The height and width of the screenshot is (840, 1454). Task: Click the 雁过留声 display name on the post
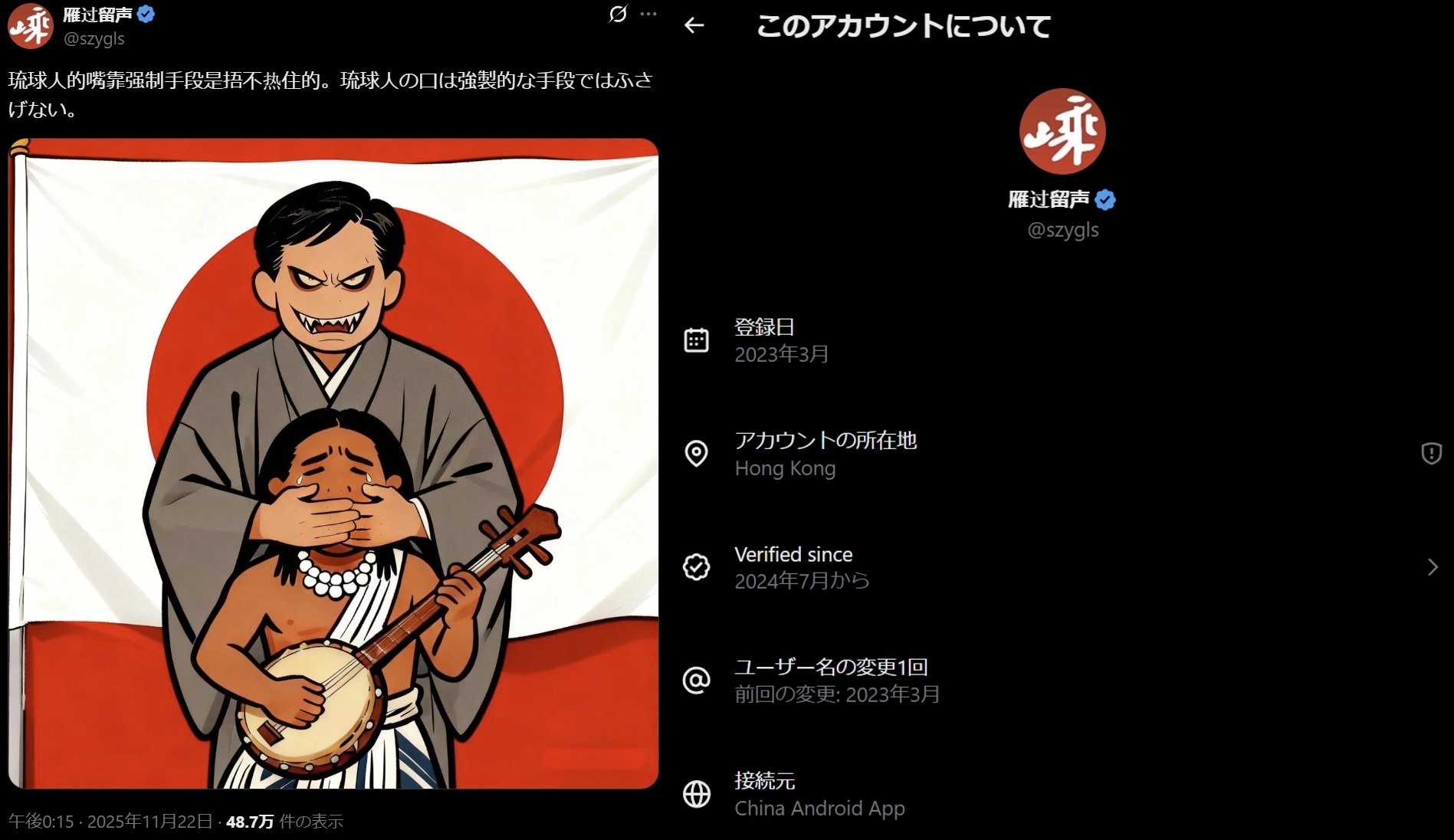[x=97, y=15]
